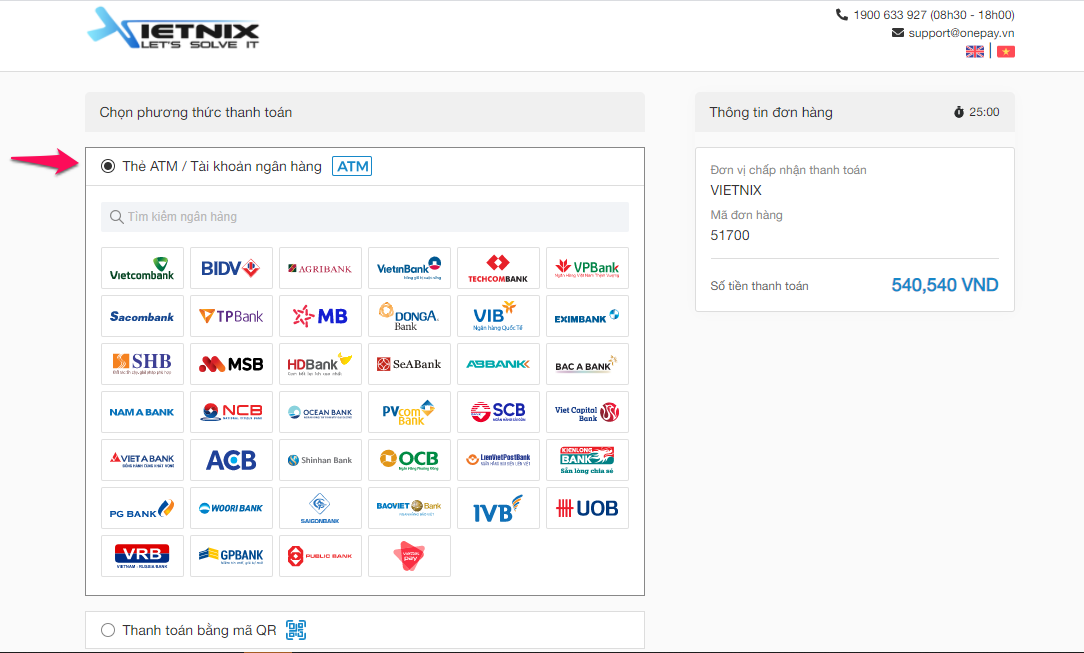Pick the SCB bank logo

point(498,413)
